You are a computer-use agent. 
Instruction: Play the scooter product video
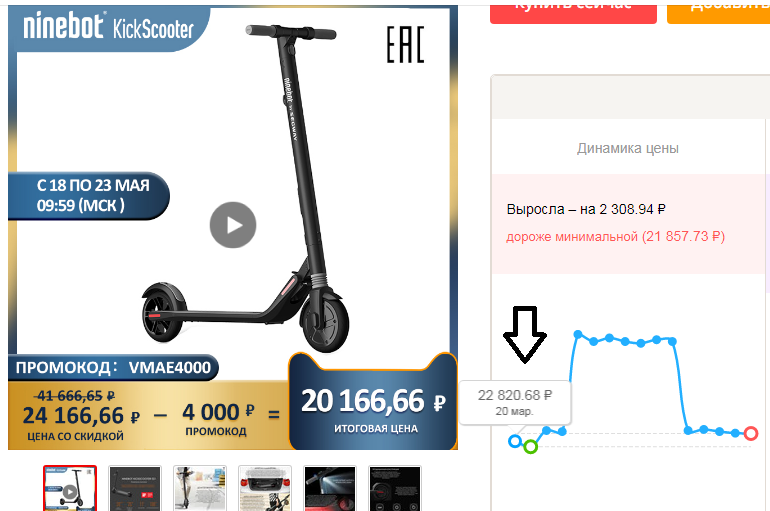click(233, 225)
